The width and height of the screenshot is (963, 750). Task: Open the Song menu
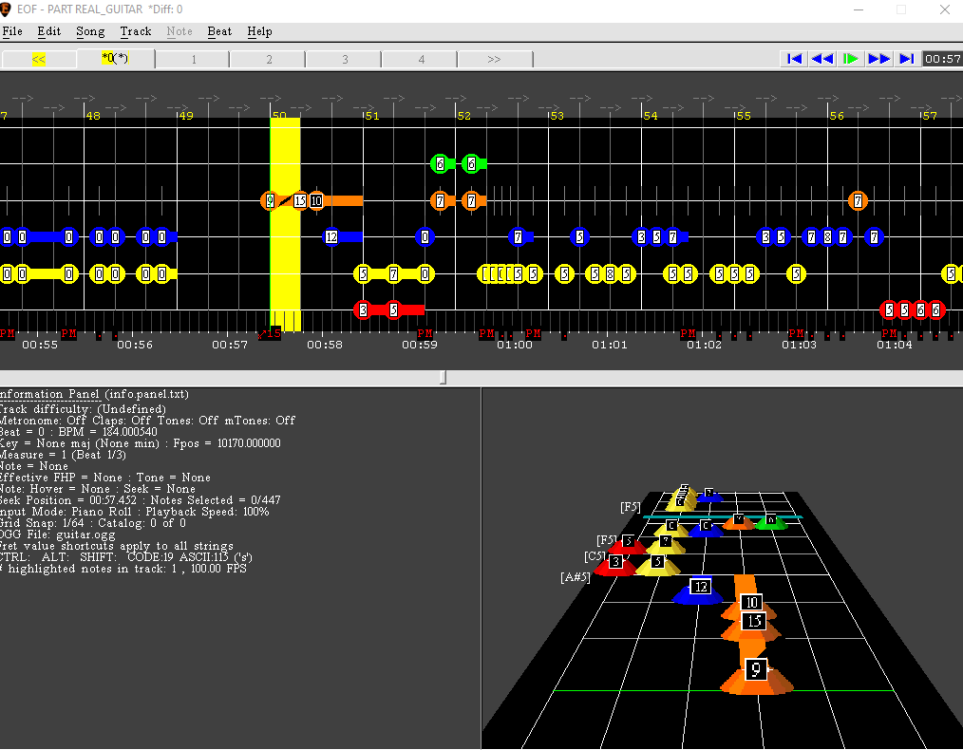point(90,31)
